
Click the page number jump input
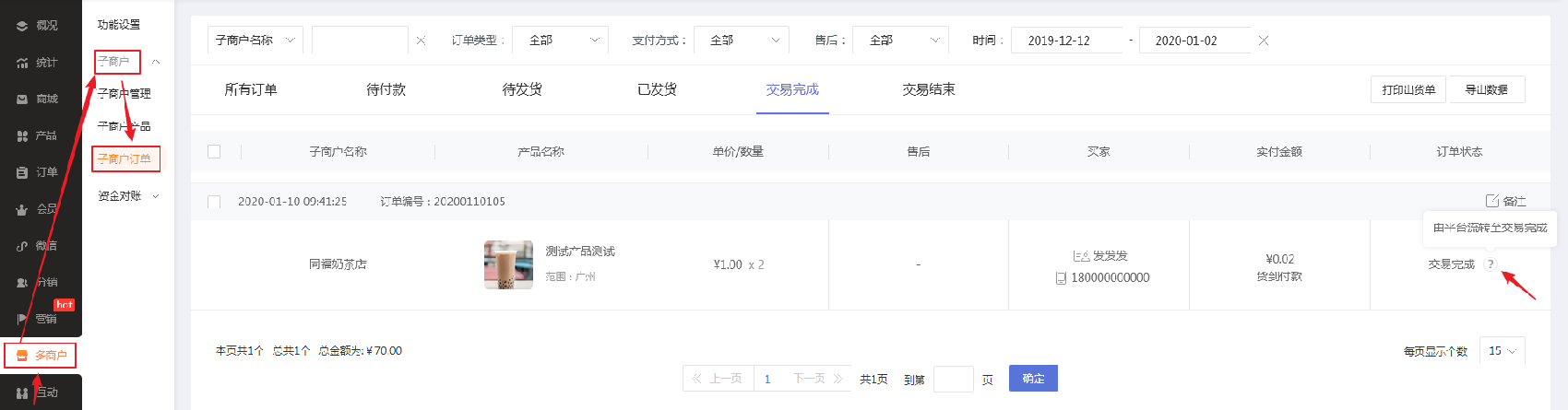[953, 379]
